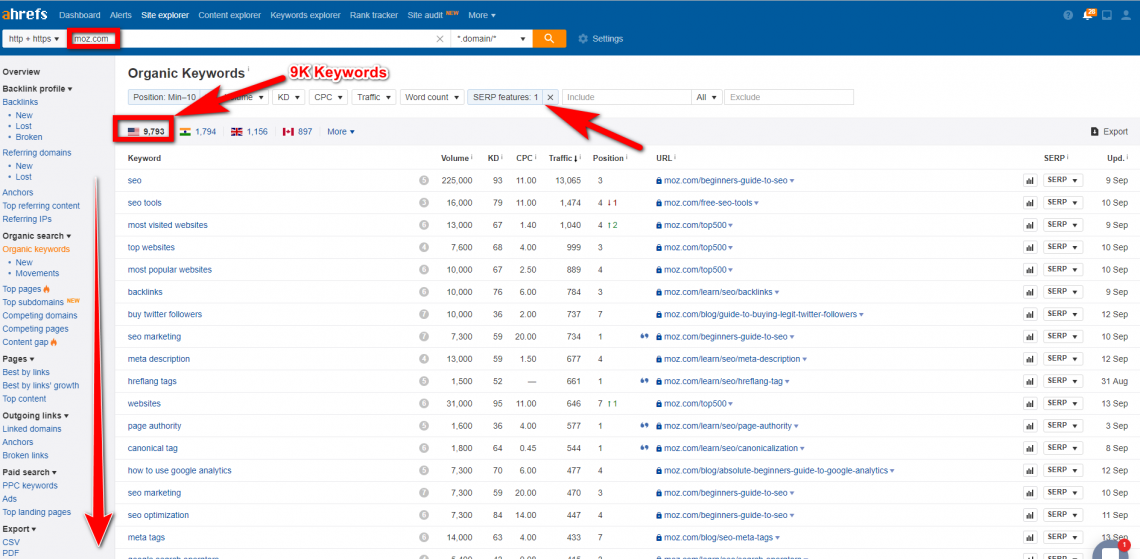Image resolution: width=1140 pixels, height=559 pixels.
Task: Click the Include keyword filter field
Action: [626, 97]
